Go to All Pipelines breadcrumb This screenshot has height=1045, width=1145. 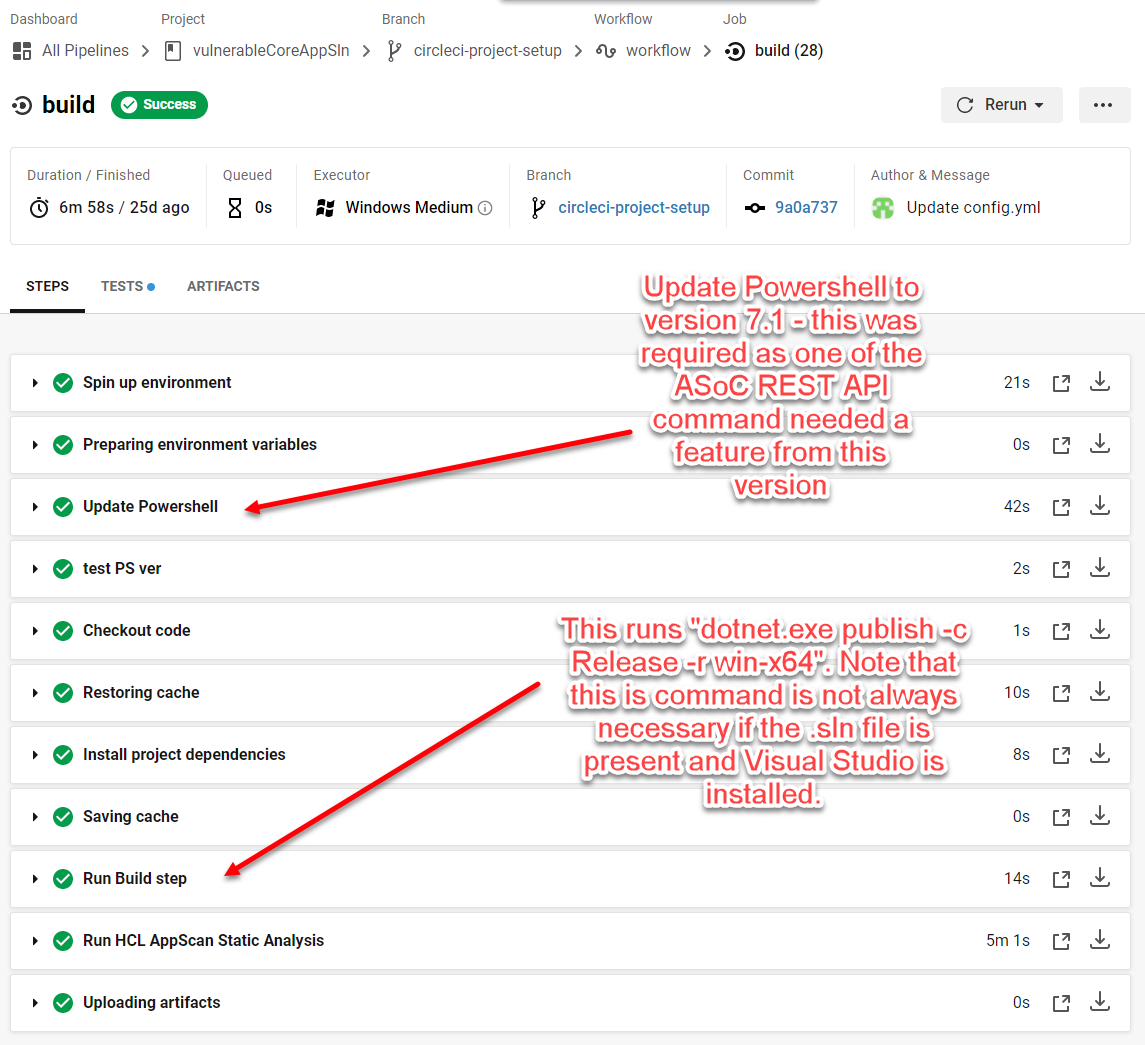pos(85,50)
